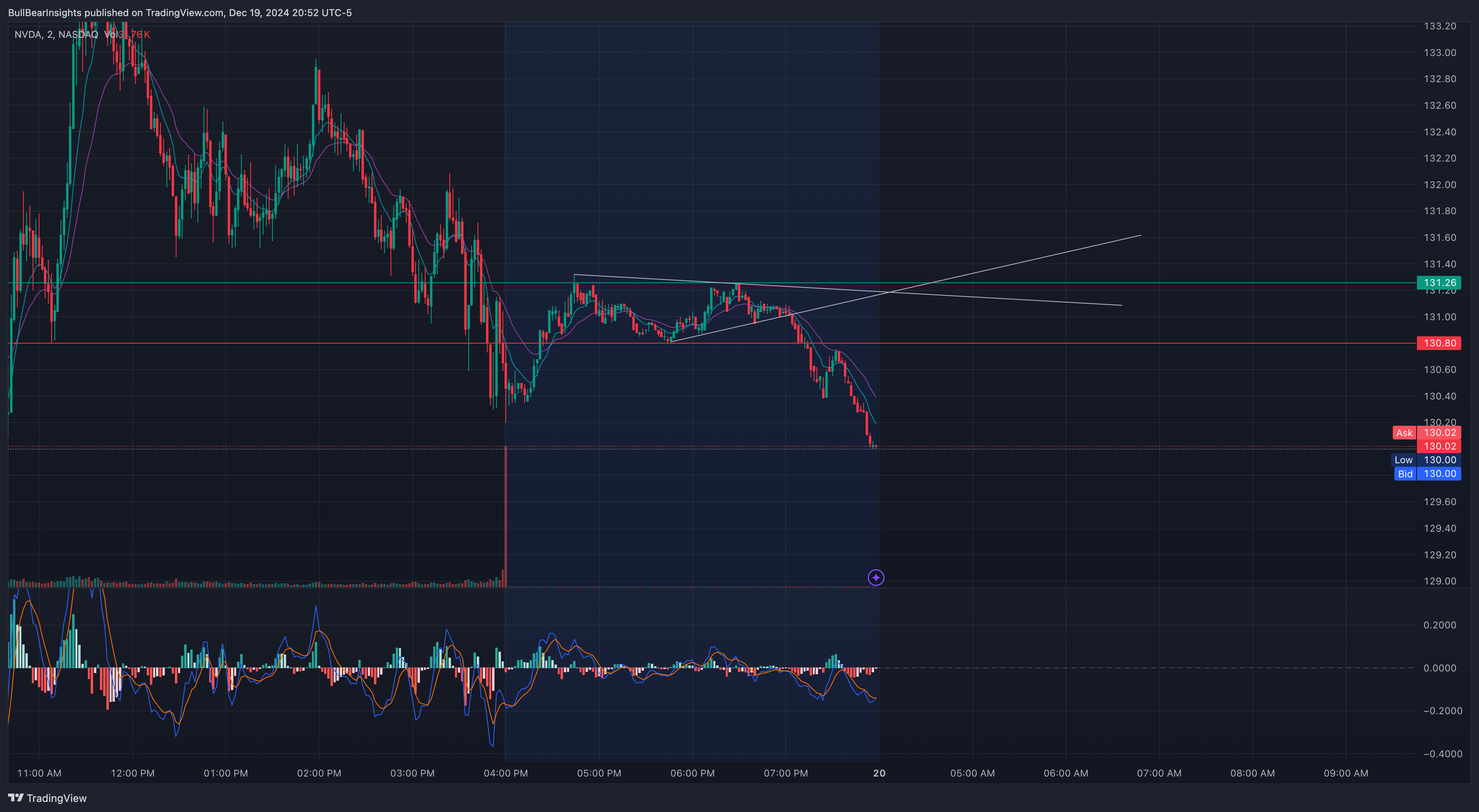This screenshot has height=812, width=1479.
Task: Click the Low 130.00 label
Action: click(1427, 460)
